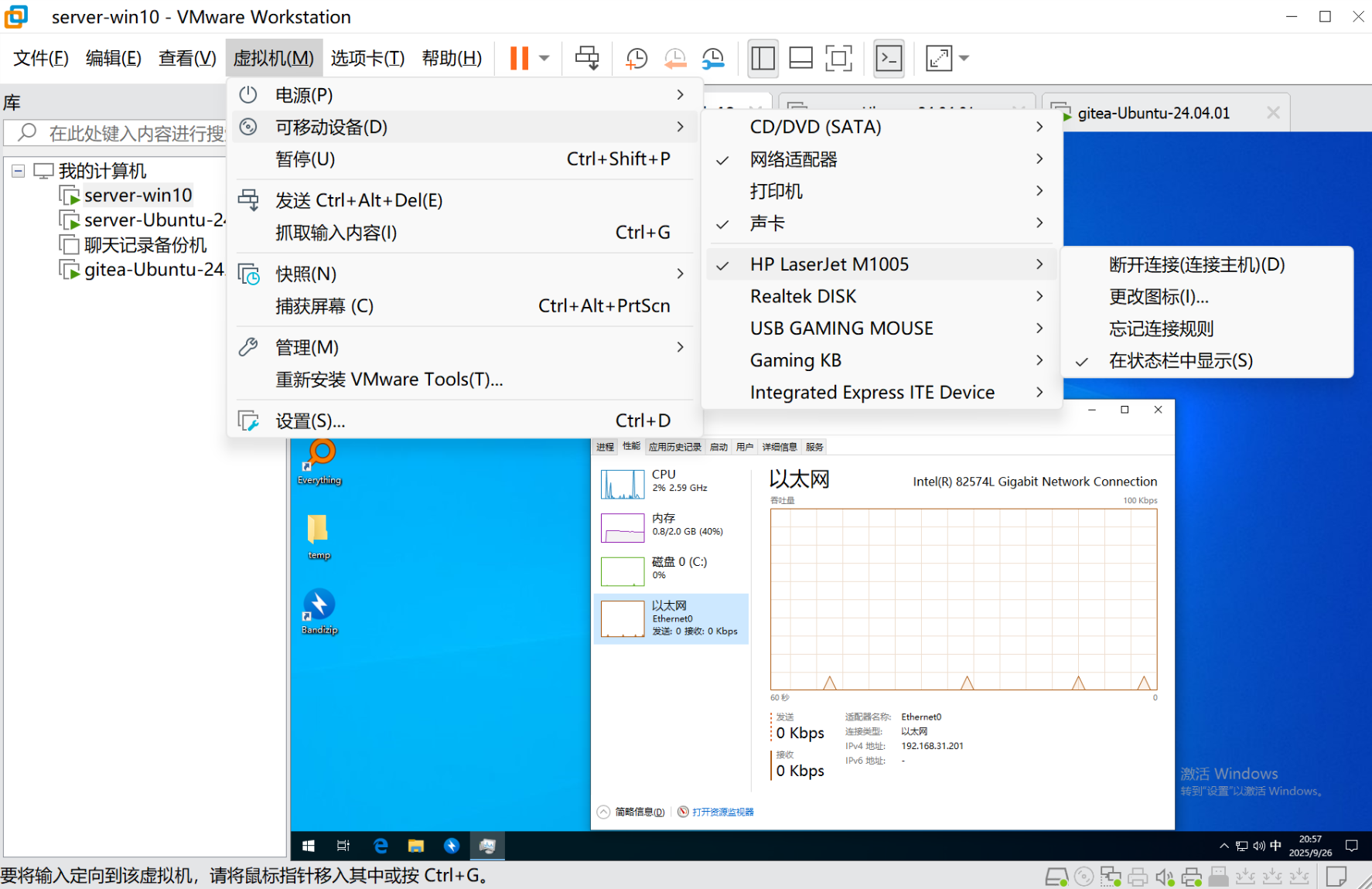The width and height of the screenshot is (1372, 889).
Task: Toggle 在状态栏中显示 option
Action: (1180, 361)
